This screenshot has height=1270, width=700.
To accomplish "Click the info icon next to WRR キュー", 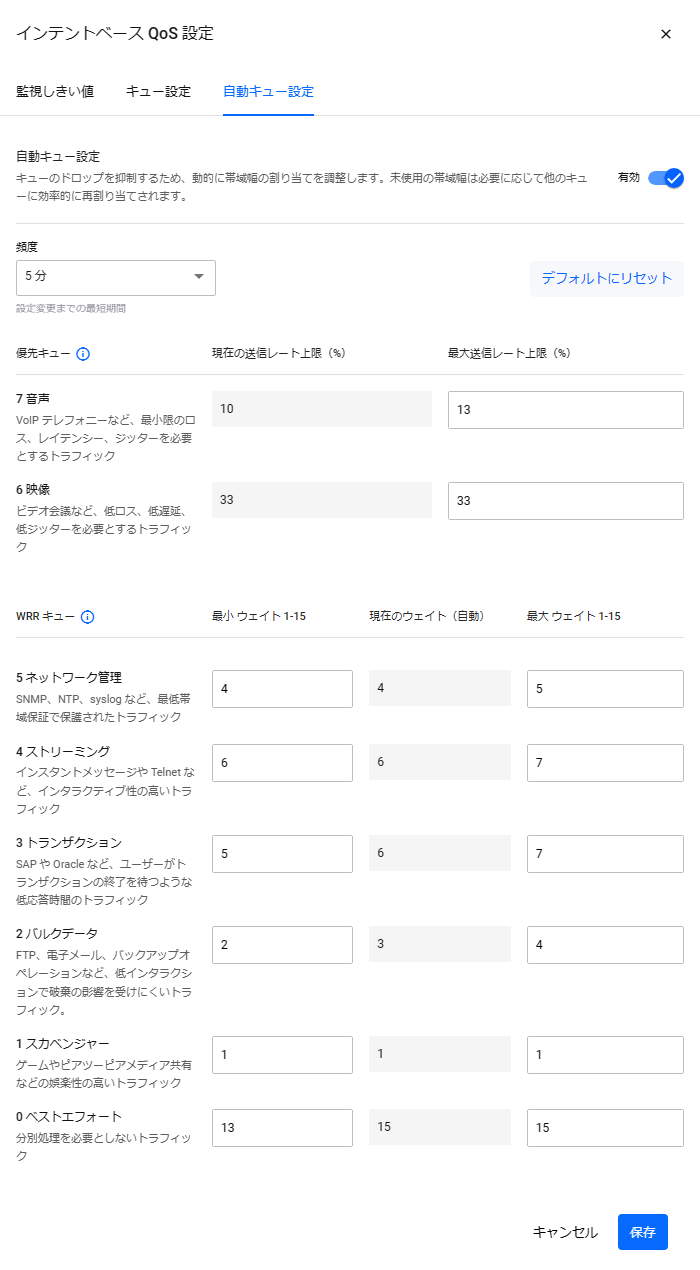I will tap(87, 617).
